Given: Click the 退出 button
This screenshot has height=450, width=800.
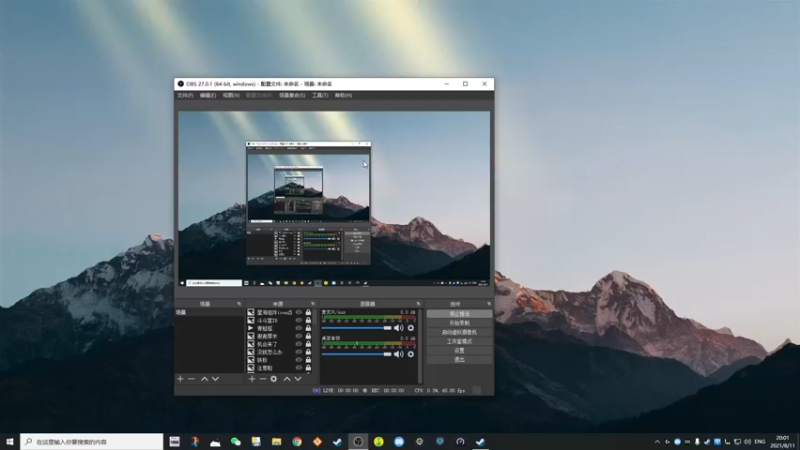Looking at the screenshot, I should pyautogui.click(x=459, y=360).
